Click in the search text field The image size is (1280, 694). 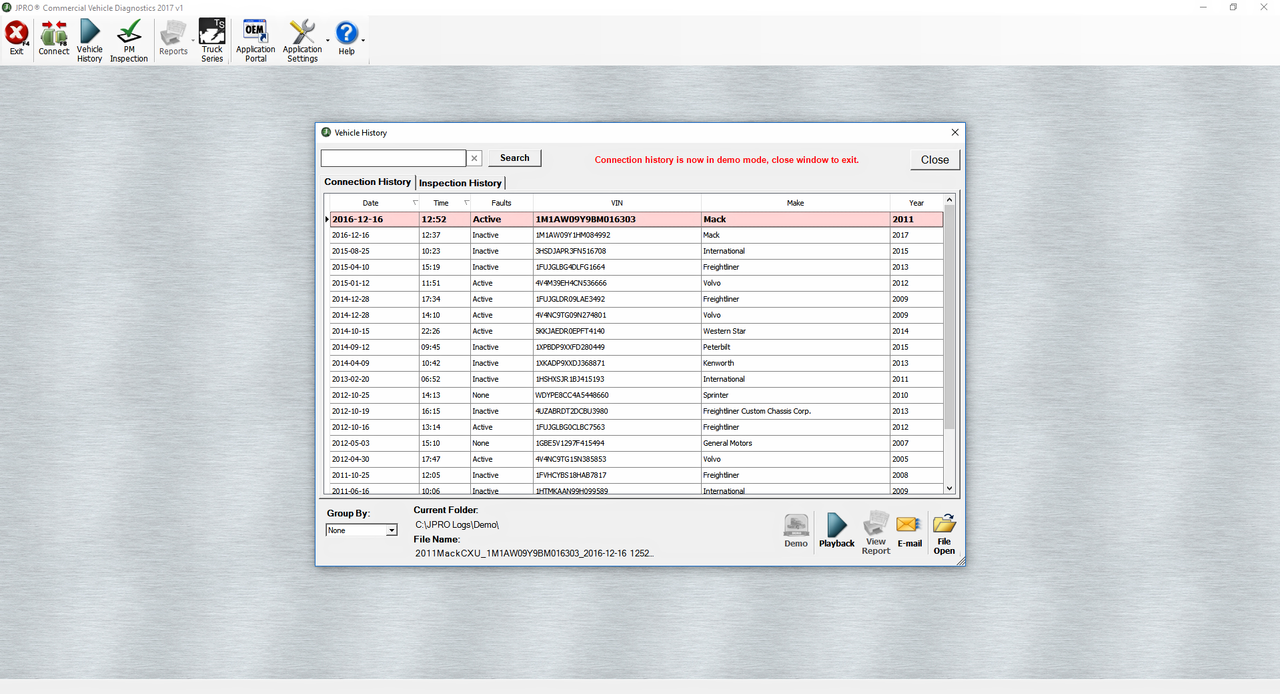point(393,158)
